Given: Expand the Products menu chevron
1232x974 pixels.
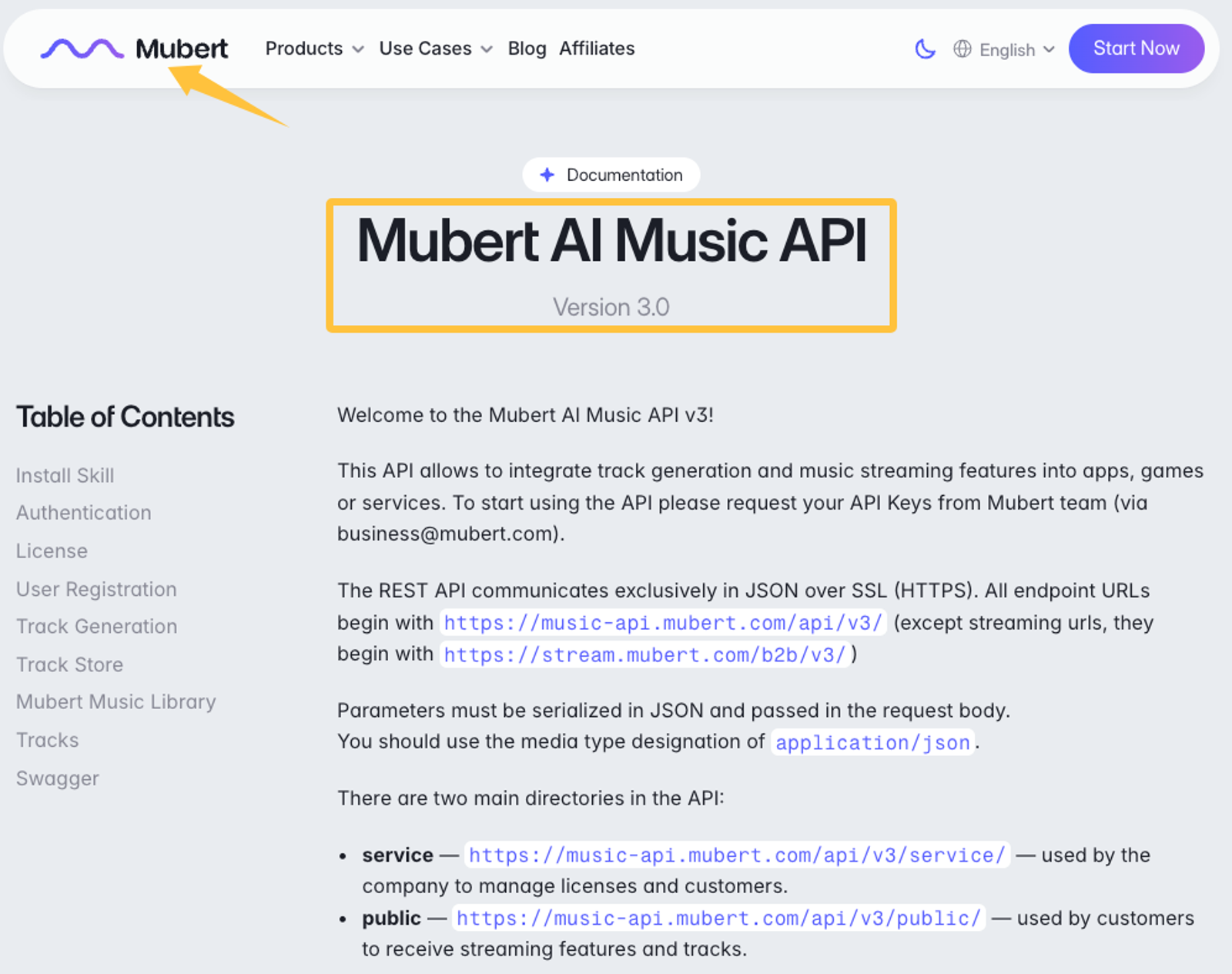Looking at the screenshot, I should pyautogui.click(x=358, y=49).
